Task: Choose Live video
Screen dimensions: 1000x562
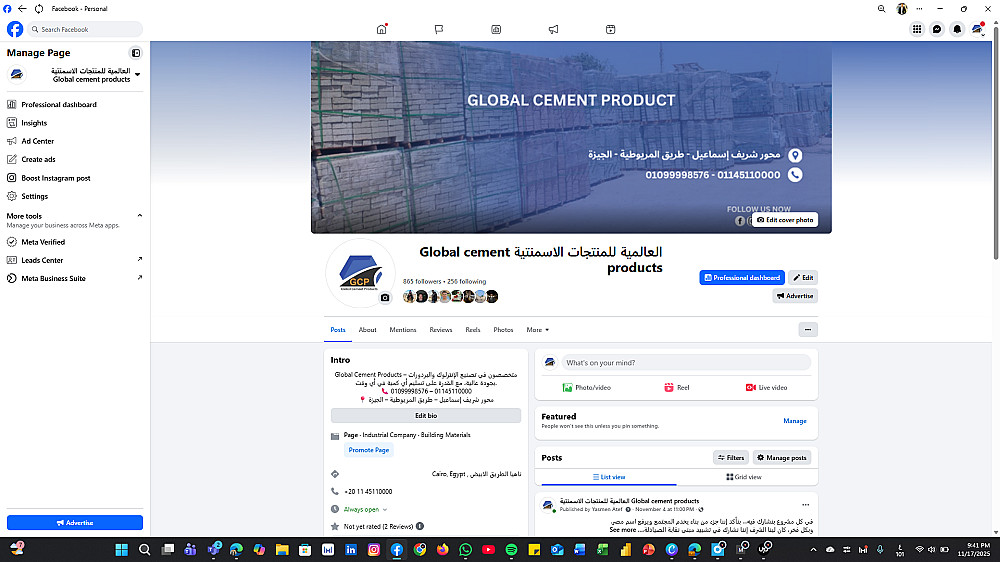Action: pyautogui.click(x=766, y=388)
